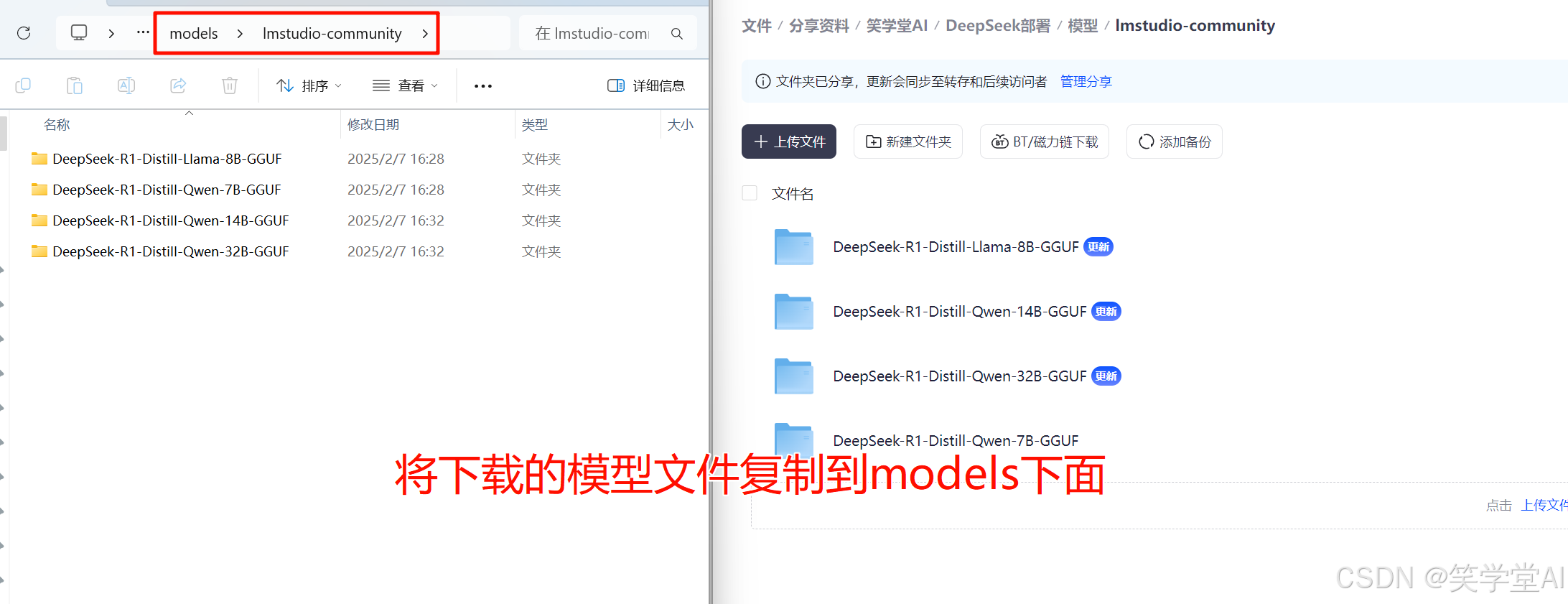Image resolution: width=1568 pixels, height=604 pixels.
Task: Click blue folder icon of cloud Qwen-32B-GGUF
Action: [794, 376]
